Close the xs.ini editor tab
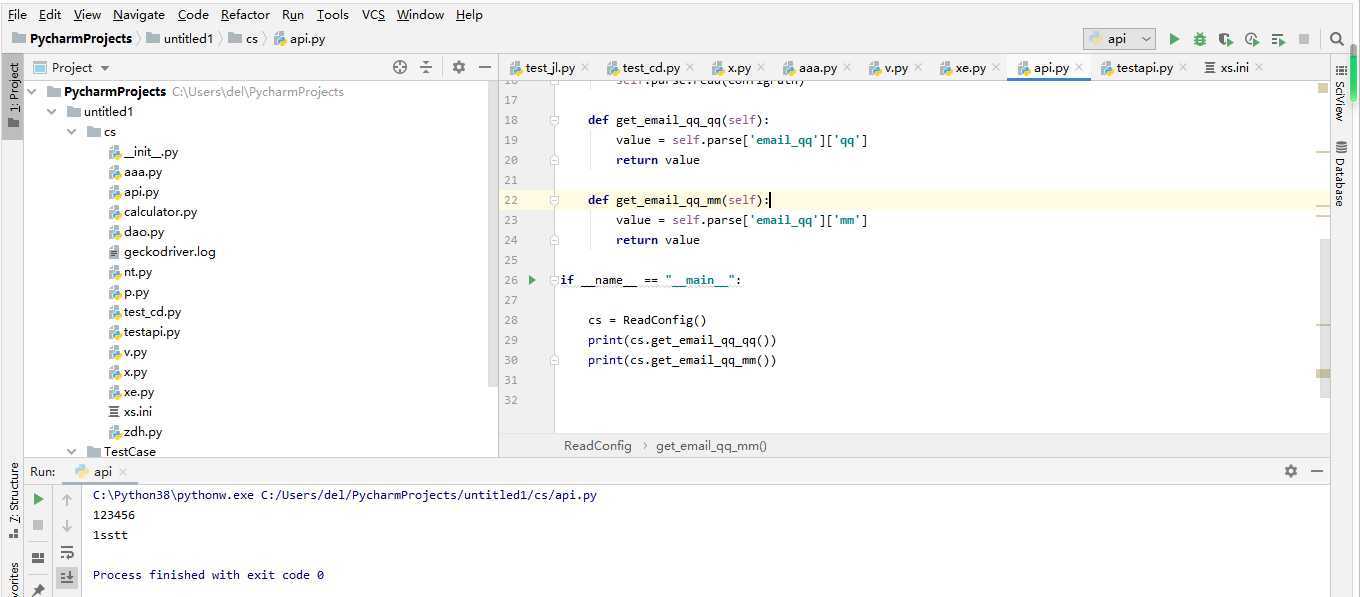Screen dimensions: 1360x597 1258,68
